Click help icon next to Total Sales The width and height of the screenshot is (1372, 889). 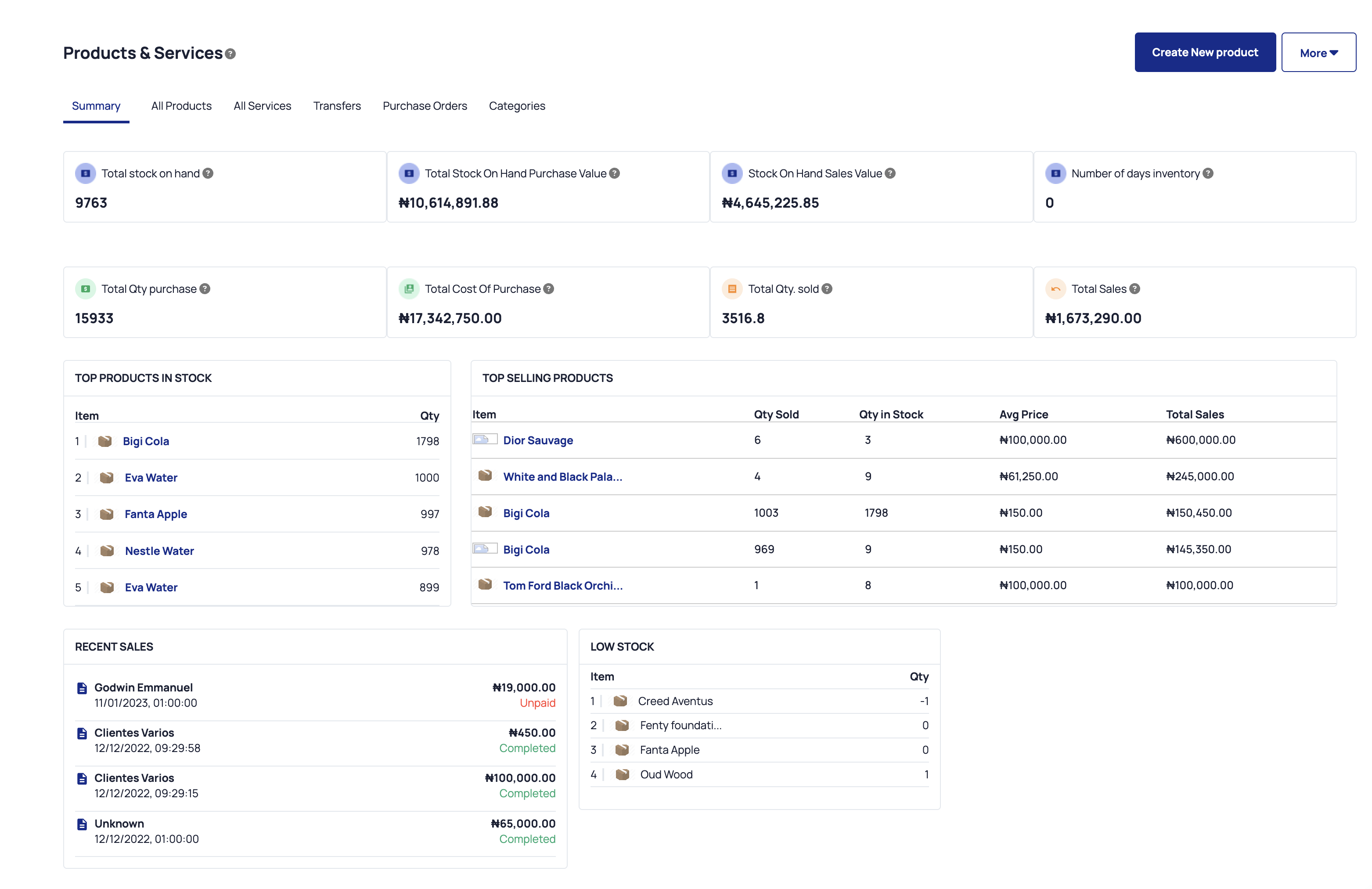coord(1134,289)
